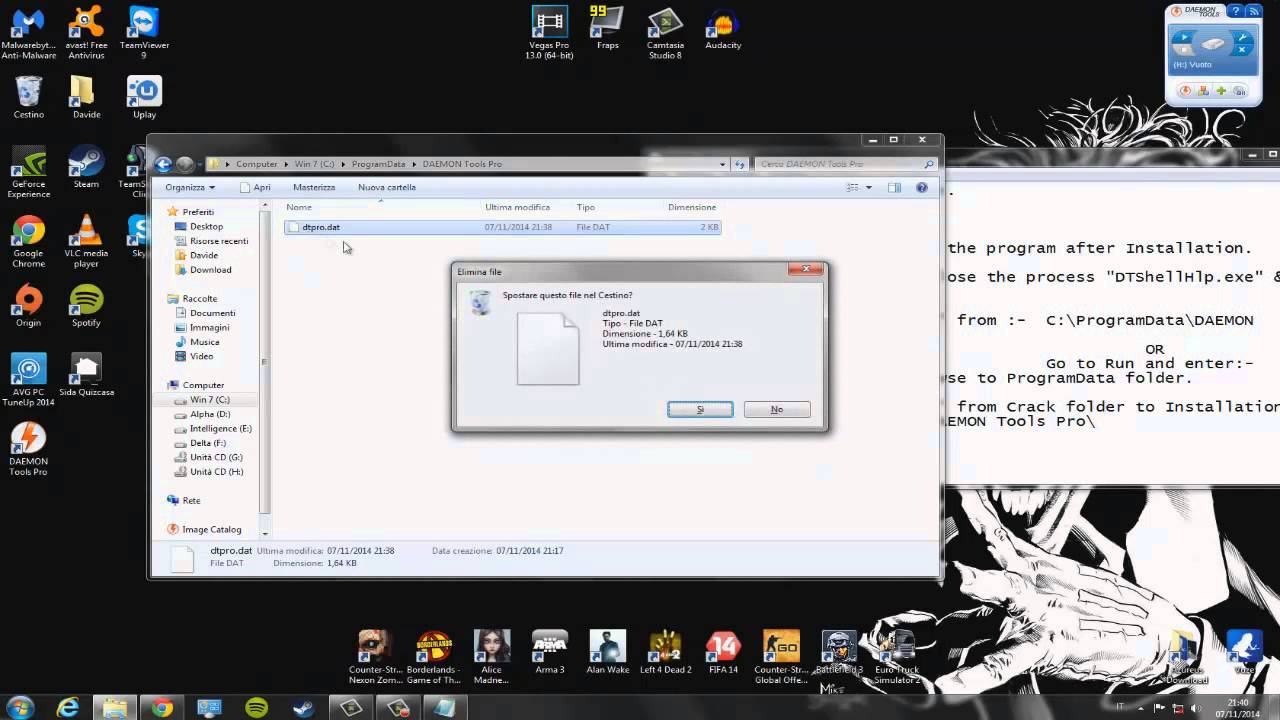1280x720 pixels.
Task: Select Video library in navigation pane
Action: [x=201, y=356]
